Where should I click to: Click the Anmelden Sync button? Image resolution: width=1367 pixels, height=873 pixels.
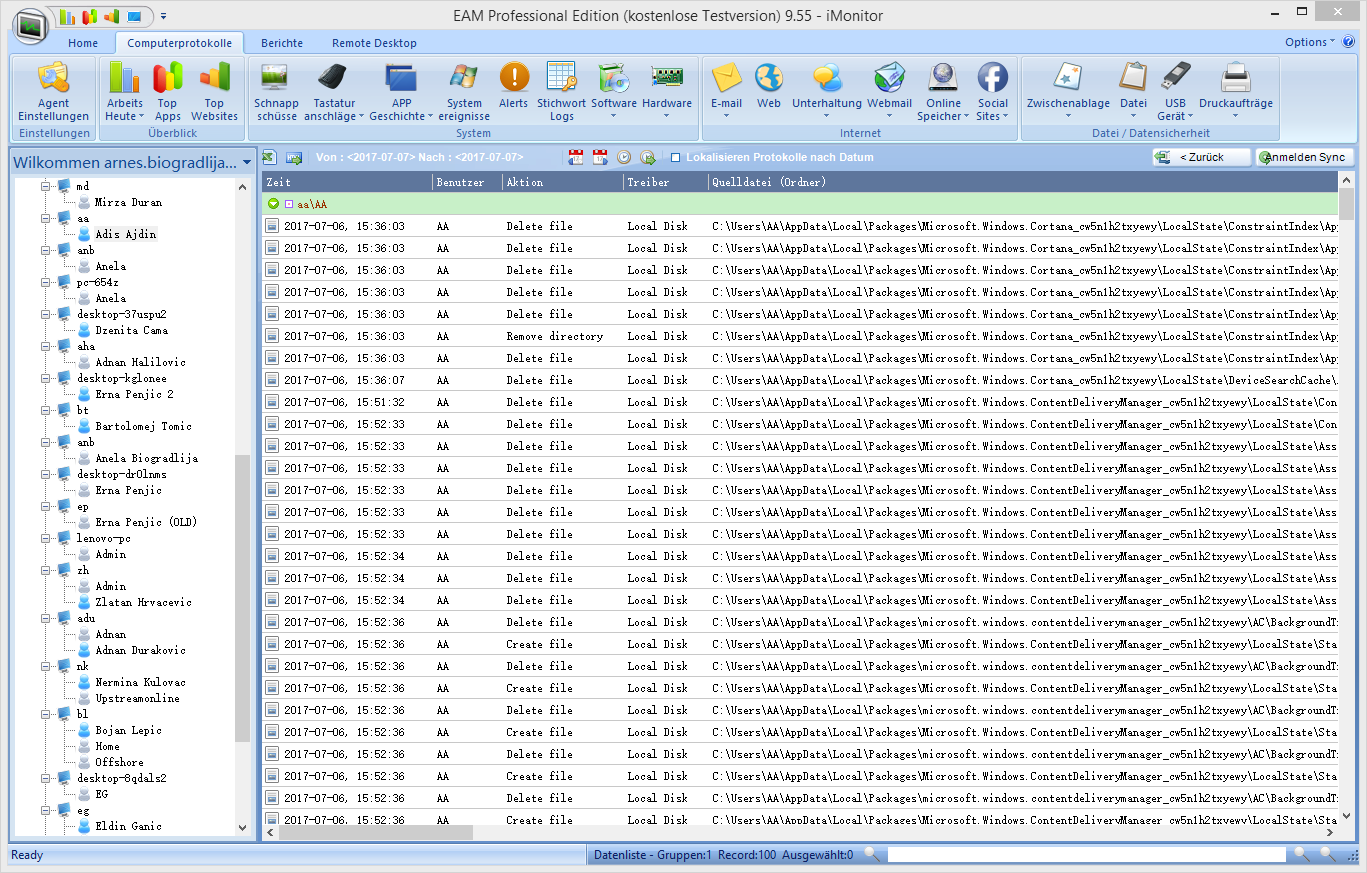[1306, 157]
